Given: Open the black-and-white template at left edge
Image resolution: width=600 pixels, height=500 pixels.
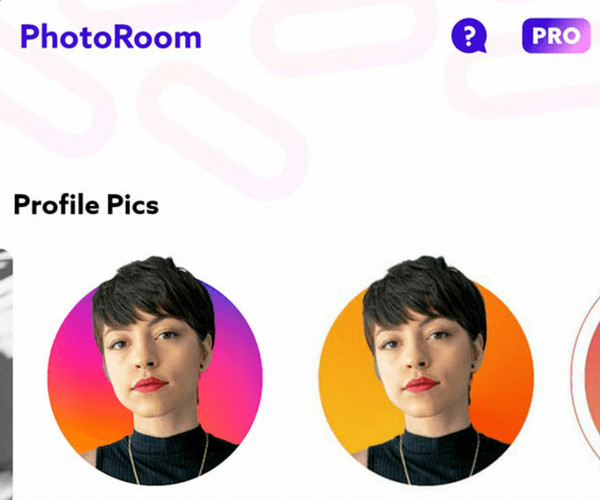Looking at the screenshot, I should coord(6,374).
